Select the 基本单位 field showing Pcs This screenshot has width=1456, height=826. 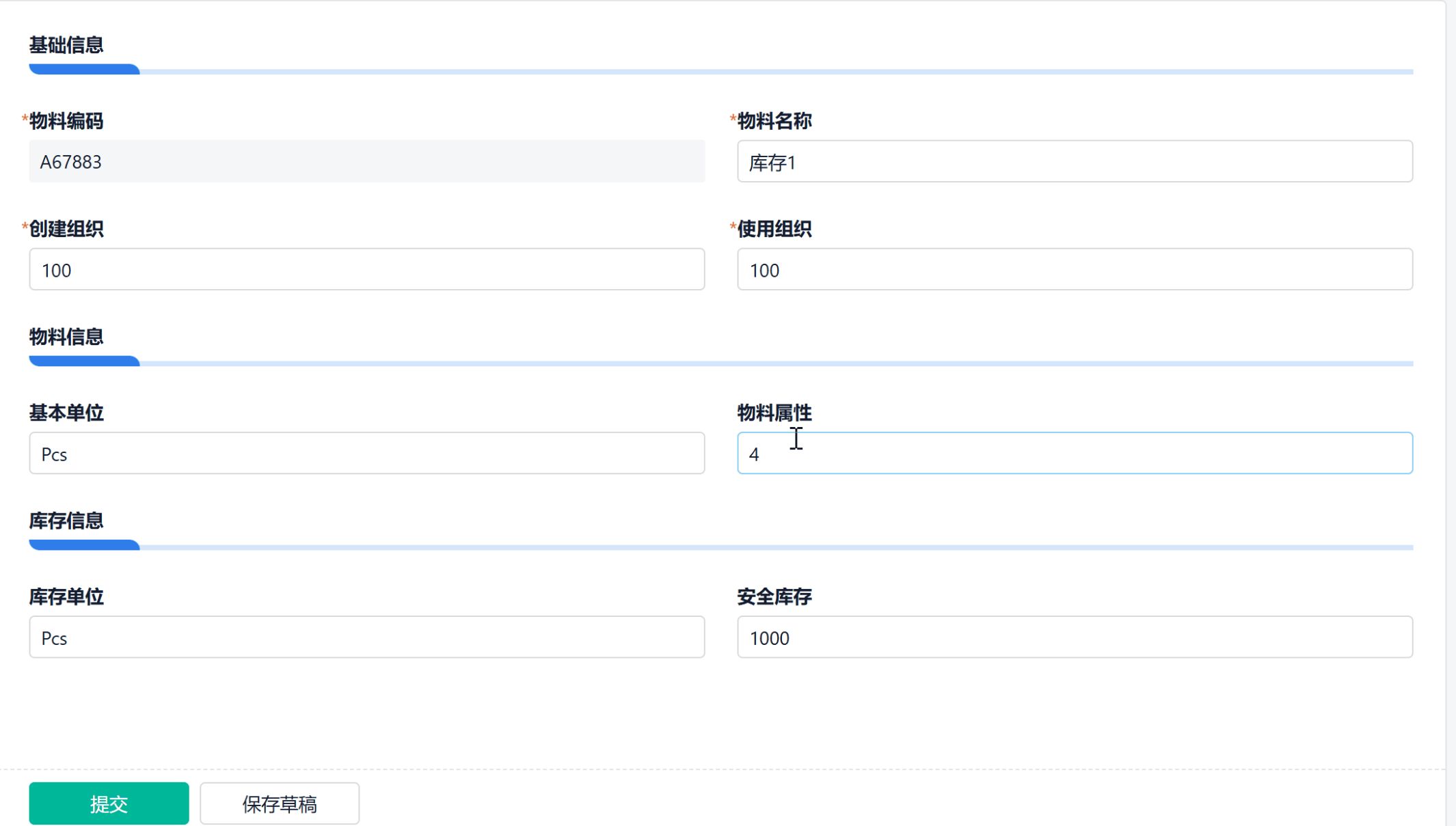[x=366, y=454]
